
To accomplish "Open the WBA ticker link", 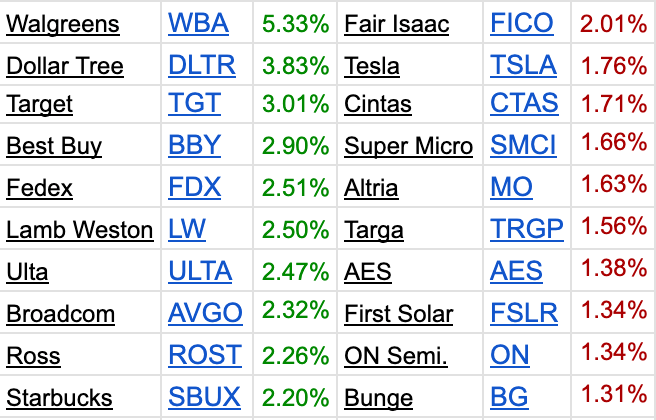I will [198, 23].
